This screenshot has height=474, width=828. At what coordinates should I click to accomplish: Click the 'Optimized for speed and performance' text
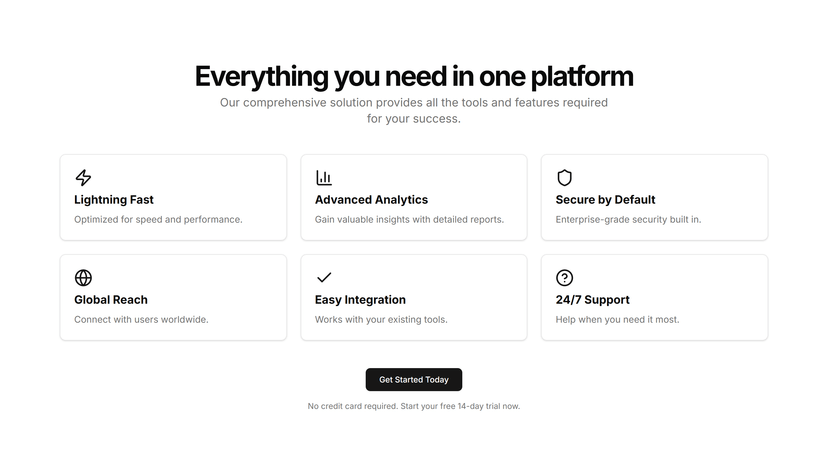click(158, 220)
